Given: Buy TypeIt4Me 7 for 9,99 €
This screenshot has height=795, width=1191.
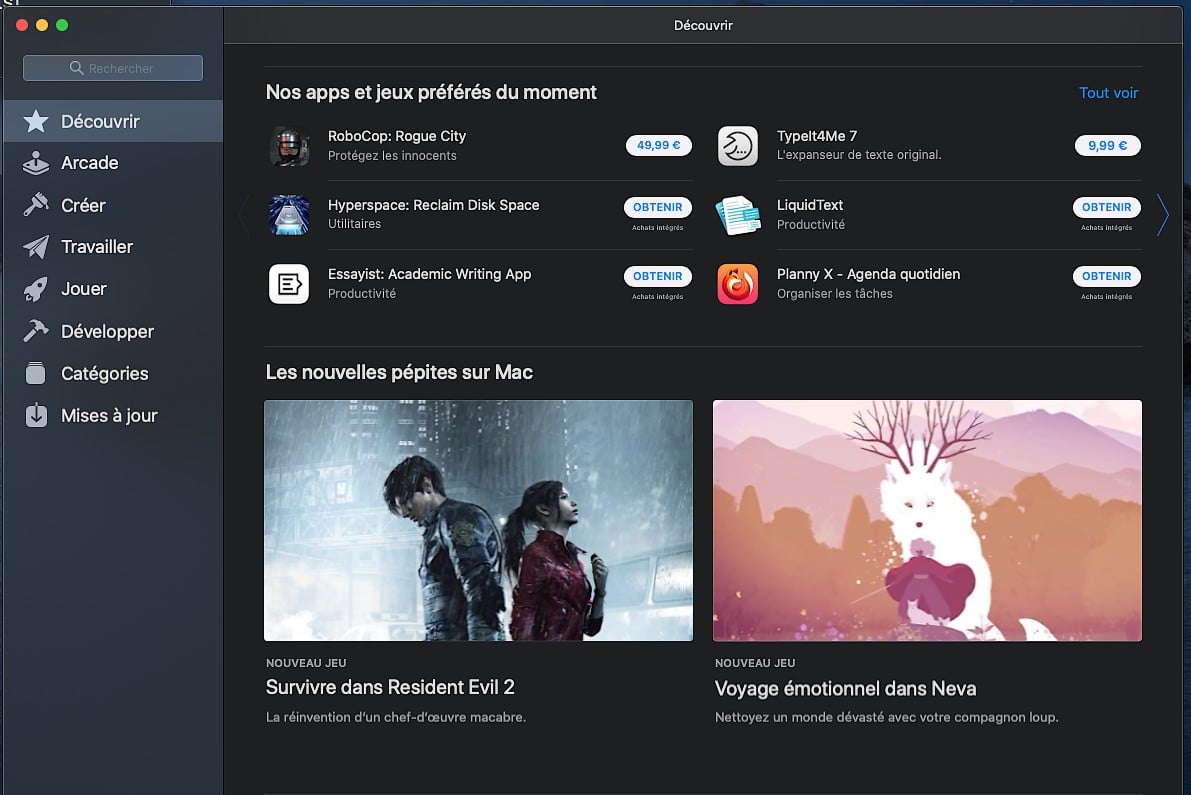Looking at the screenshot, I should coord(1107,145).
